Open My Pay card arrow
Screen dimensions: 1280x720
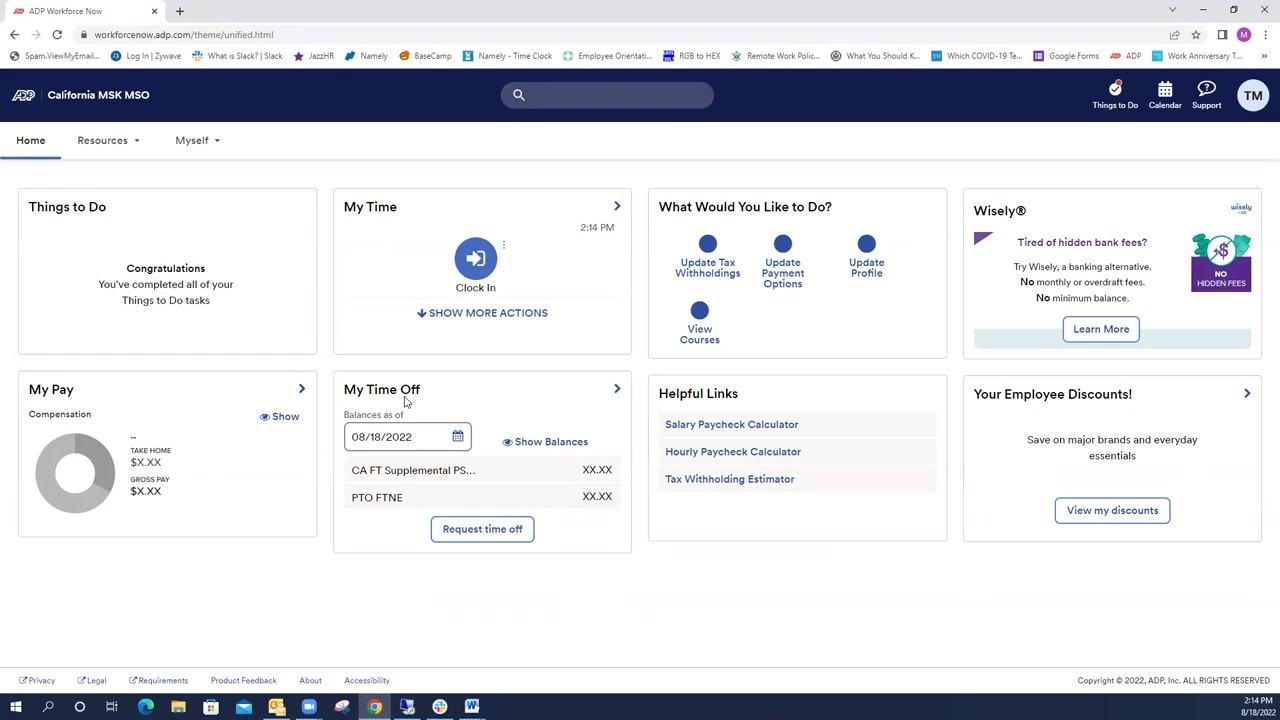(302, 389)
